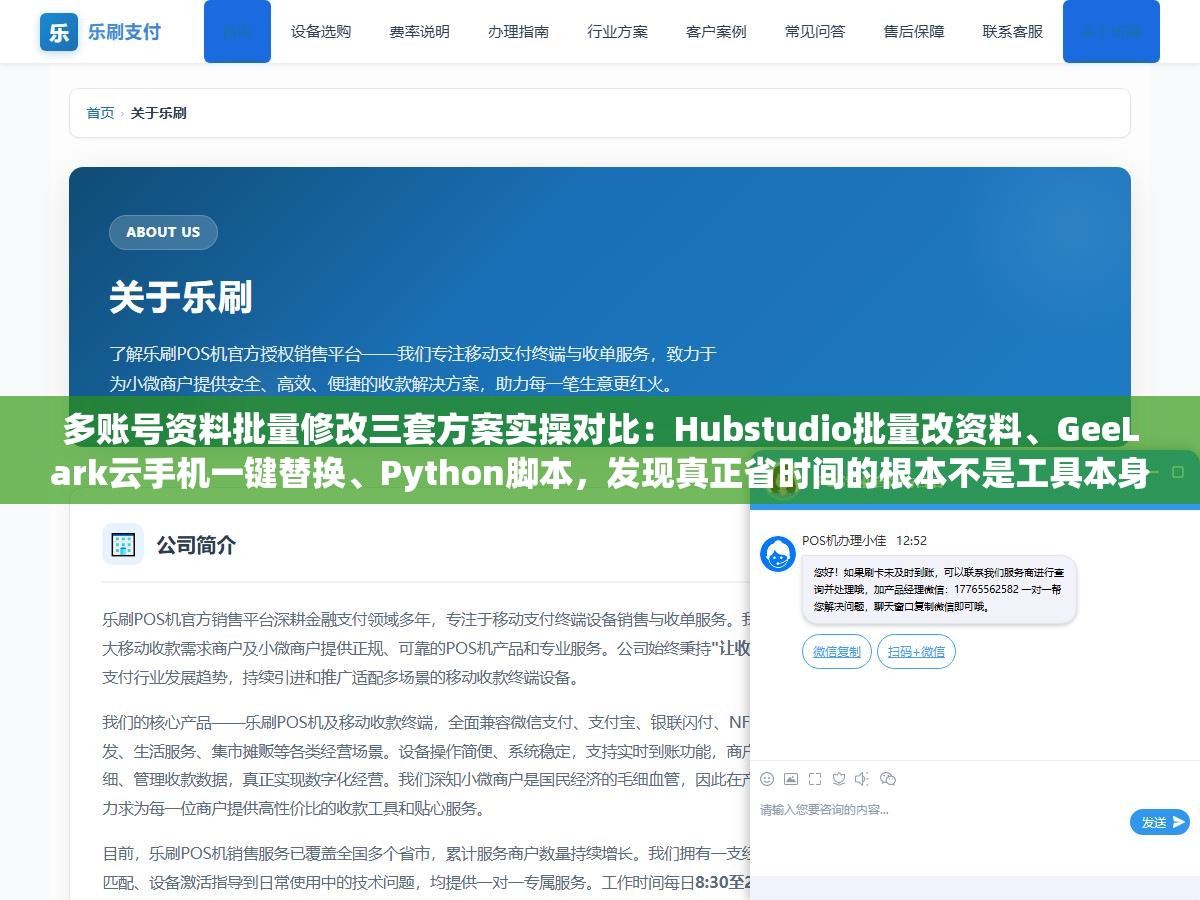Click the WeChat icon in chat toolbar
This screenshot has height=900, width=1200.
(888, 779)
